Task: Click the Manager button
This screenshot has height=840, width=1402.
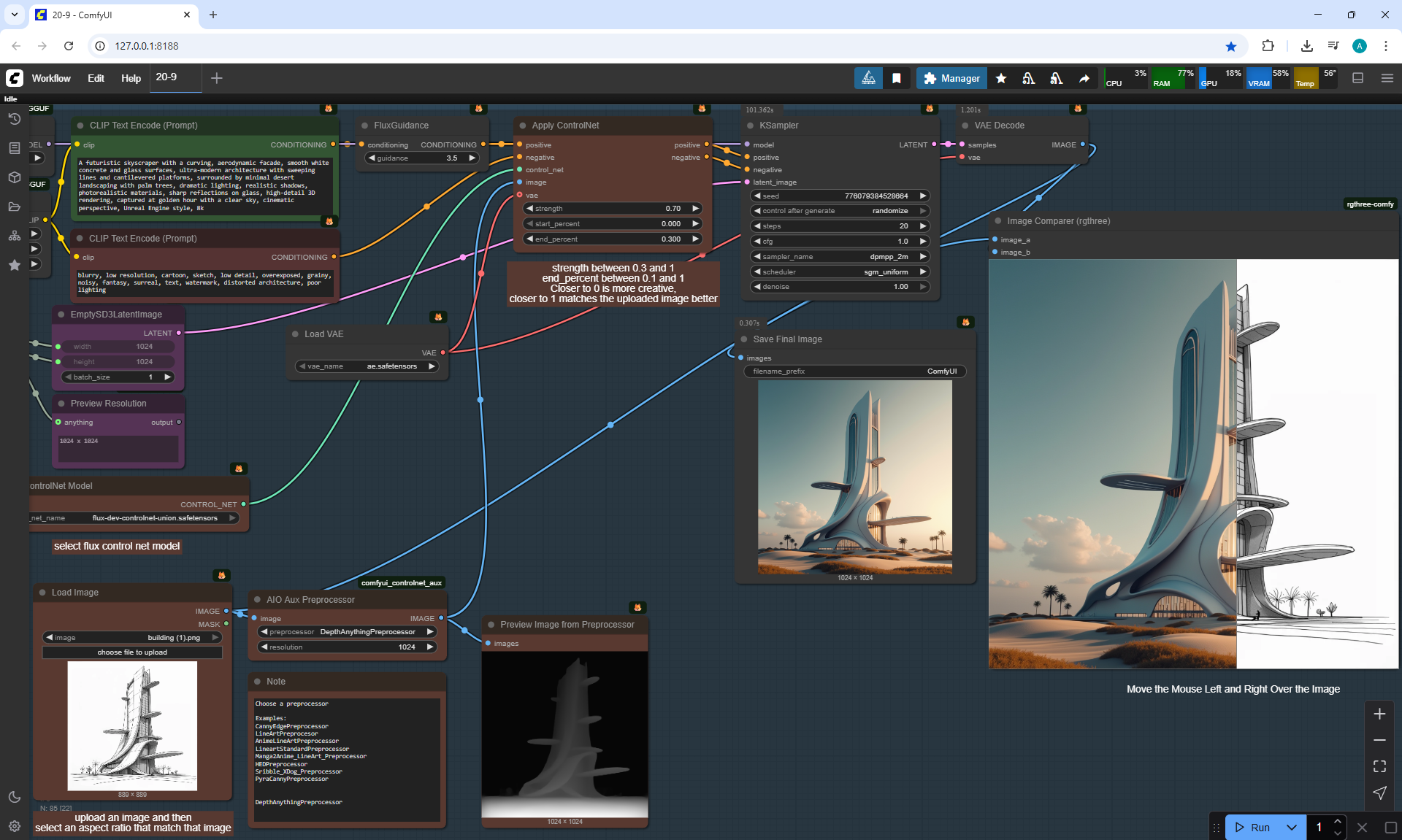Action: pyautogui.click(x=951, y=78)
